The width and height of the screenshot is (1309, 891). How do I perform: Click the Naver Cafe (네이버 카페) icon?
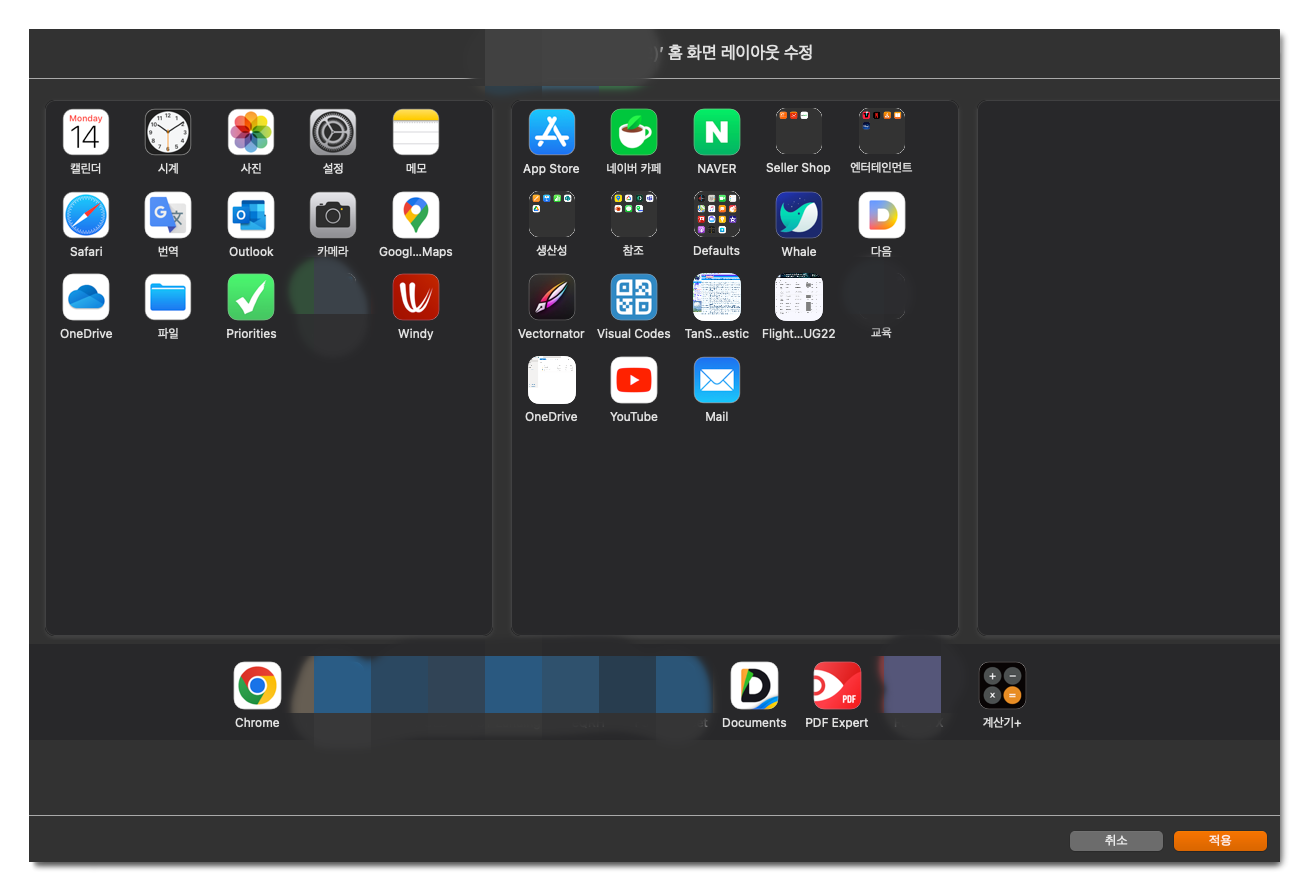(634, 132)
